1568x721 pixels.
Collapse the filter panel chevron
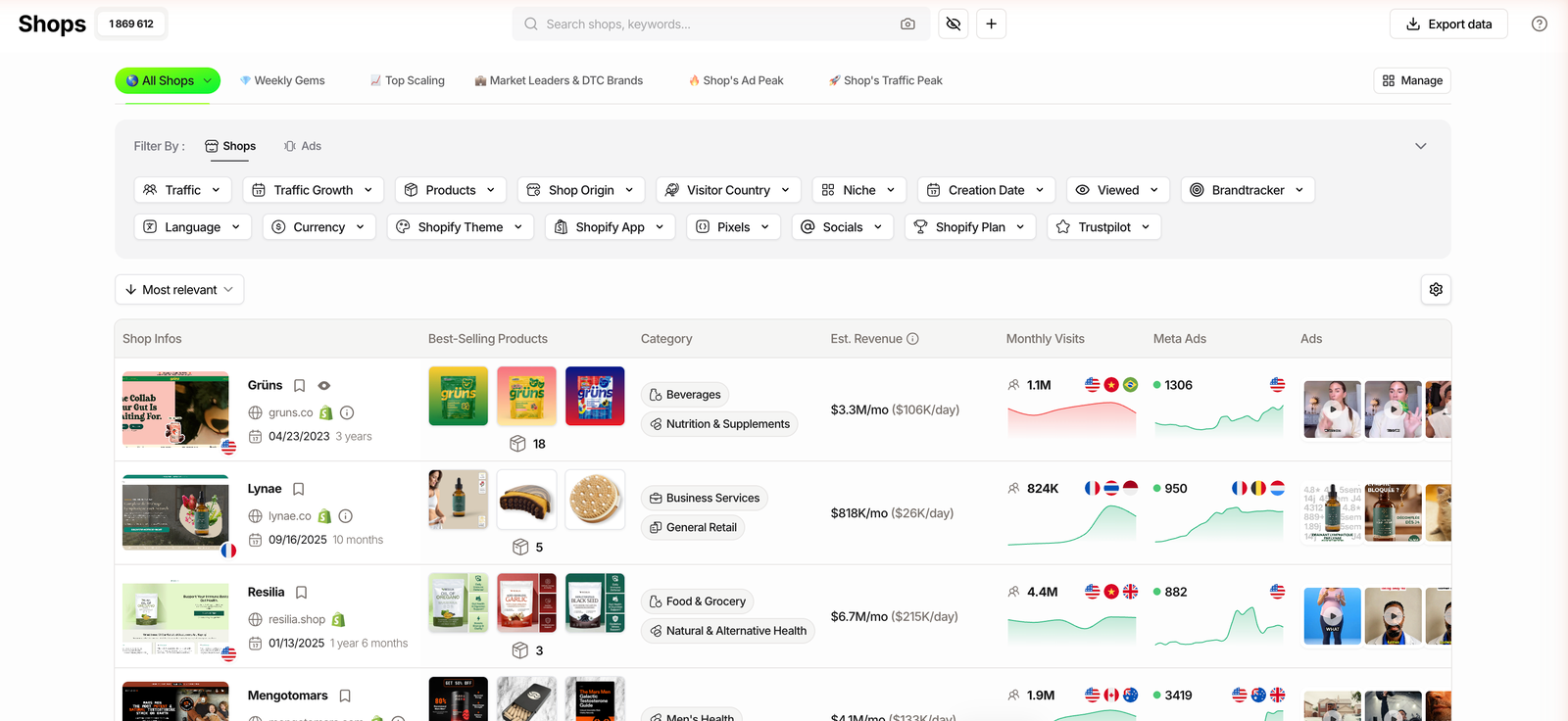pos(1421,146)
